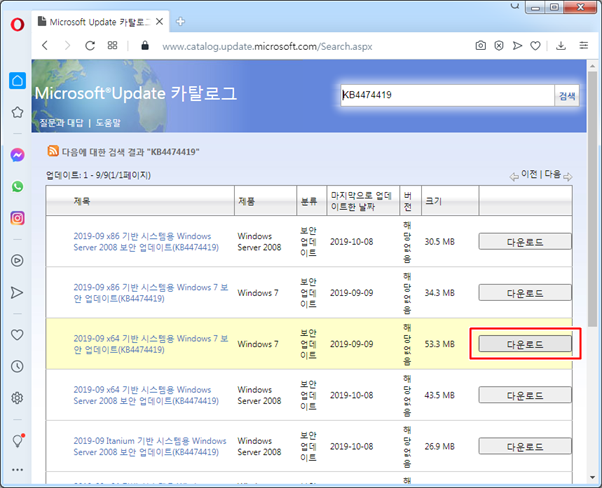Screen dimensions: 602x488
Task: Click the 검색 search button
Action: pyautogui.click(x=567, y=96)
